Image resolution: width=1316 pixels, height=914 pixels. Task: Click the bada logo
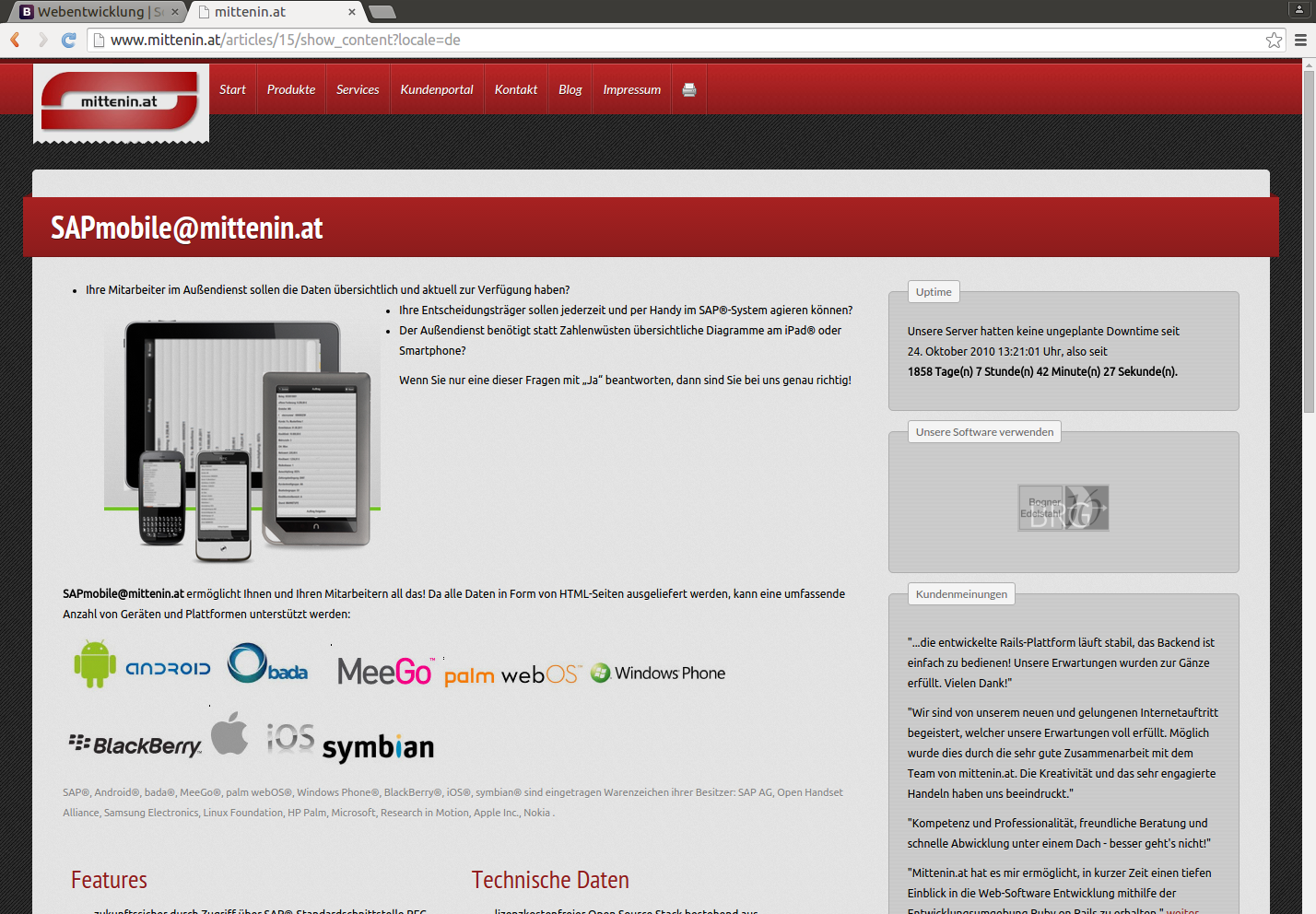(268, 664)
